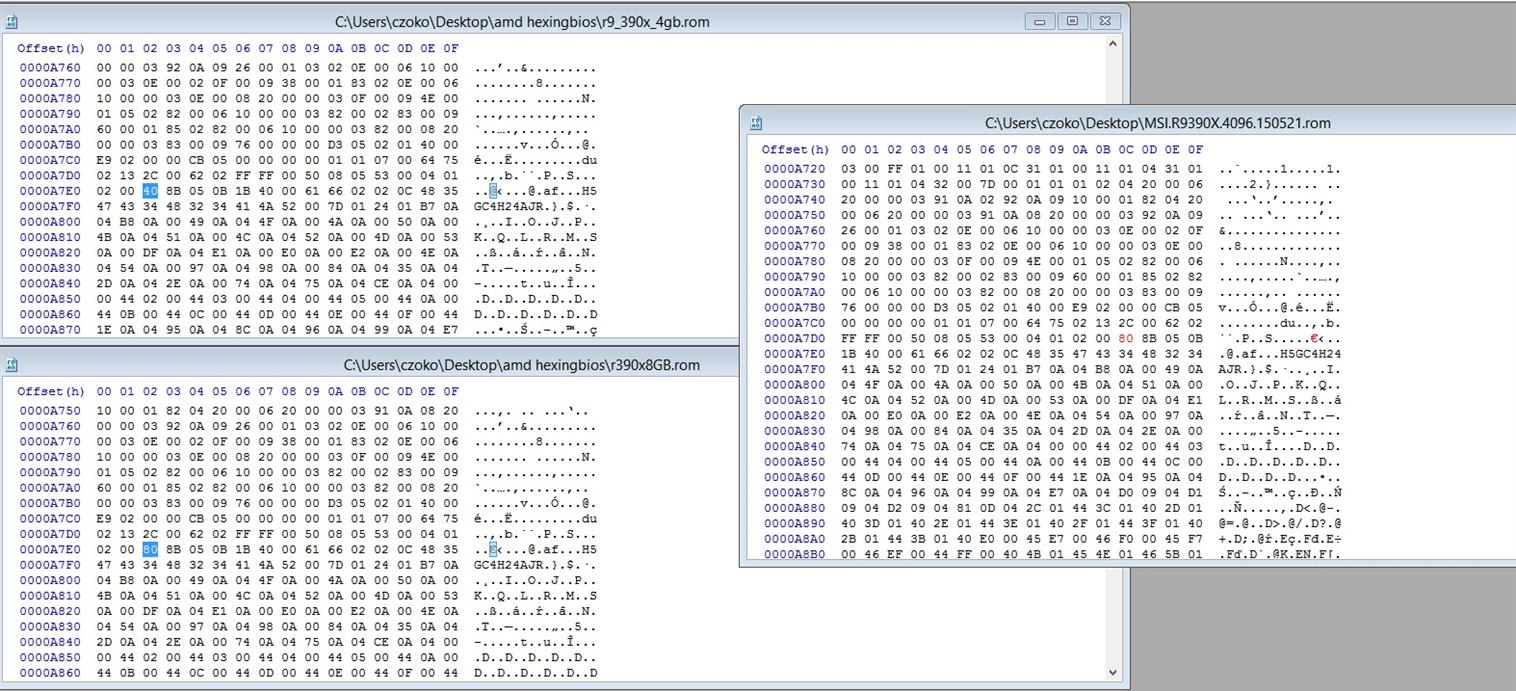Click column header 0F in r9_390x_4gb.rom window
1516x691 pixels.
[451, 48]
